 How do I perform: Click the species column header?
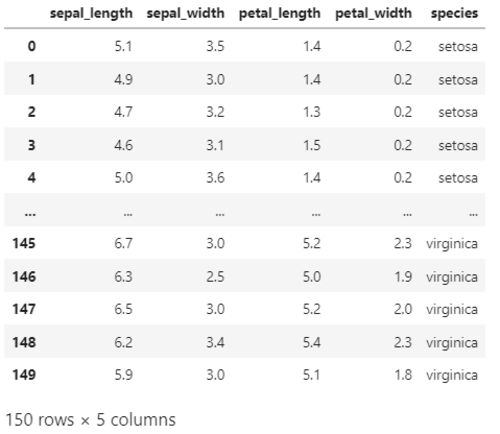(x=454, y=14)
